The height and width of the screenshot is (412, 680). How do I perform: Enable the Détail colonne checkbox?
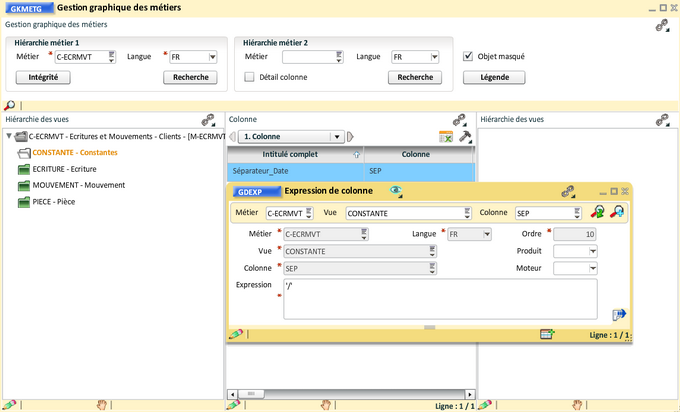(x=250, y=77)
